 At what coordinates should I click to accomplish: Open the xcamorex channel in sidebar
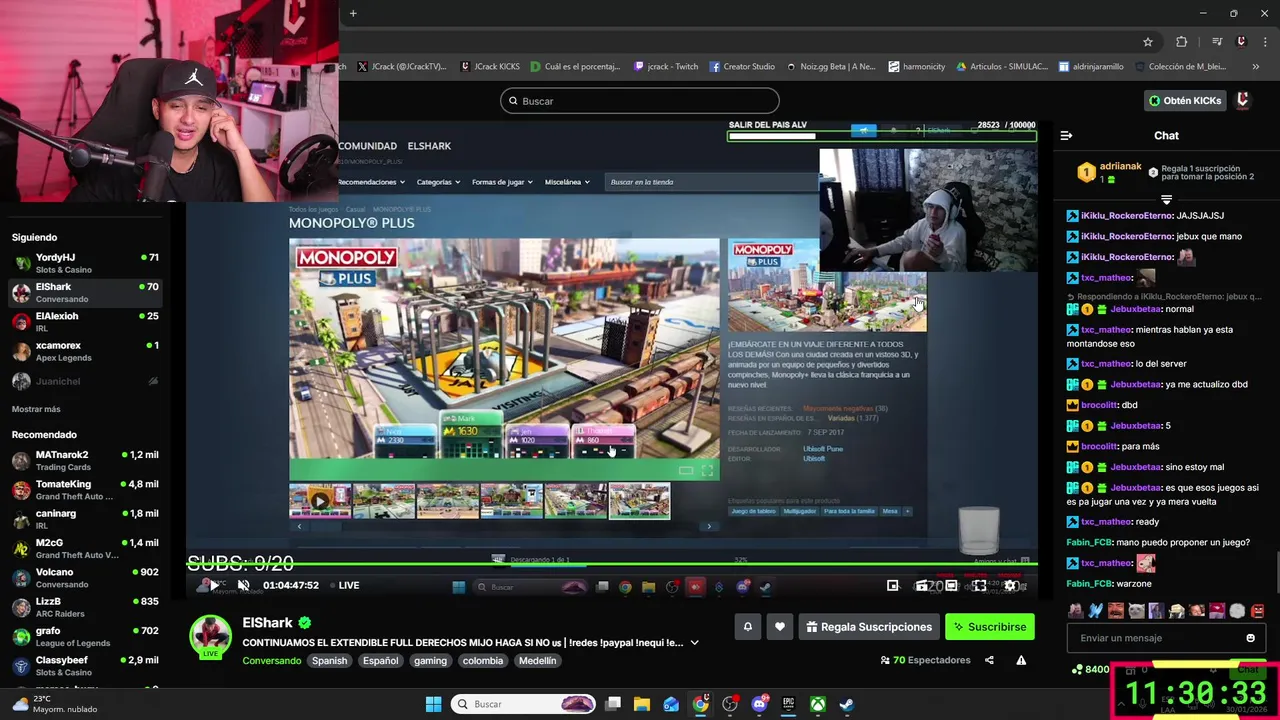[85, 351]
